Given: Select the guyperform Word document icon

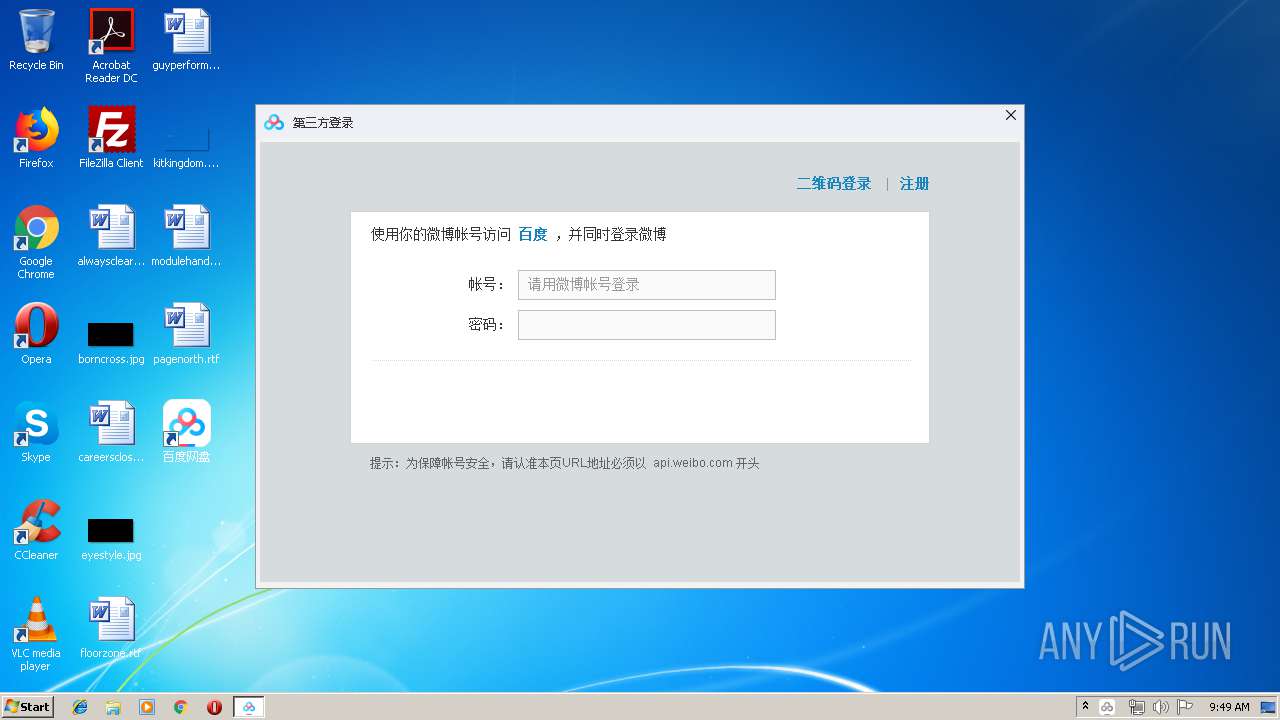Looking at the screenshot, I should [x=186, y=40].
